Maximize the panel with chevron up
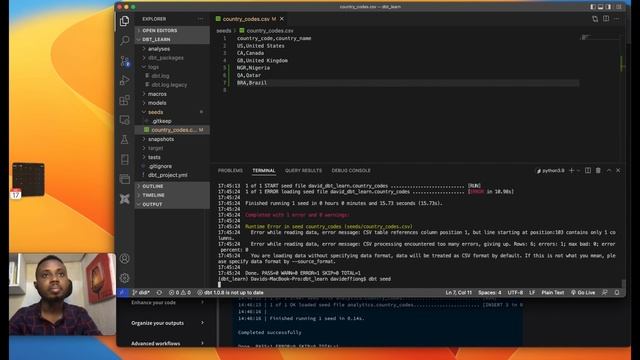The image size is (640, 360). [x=609, y=170]
